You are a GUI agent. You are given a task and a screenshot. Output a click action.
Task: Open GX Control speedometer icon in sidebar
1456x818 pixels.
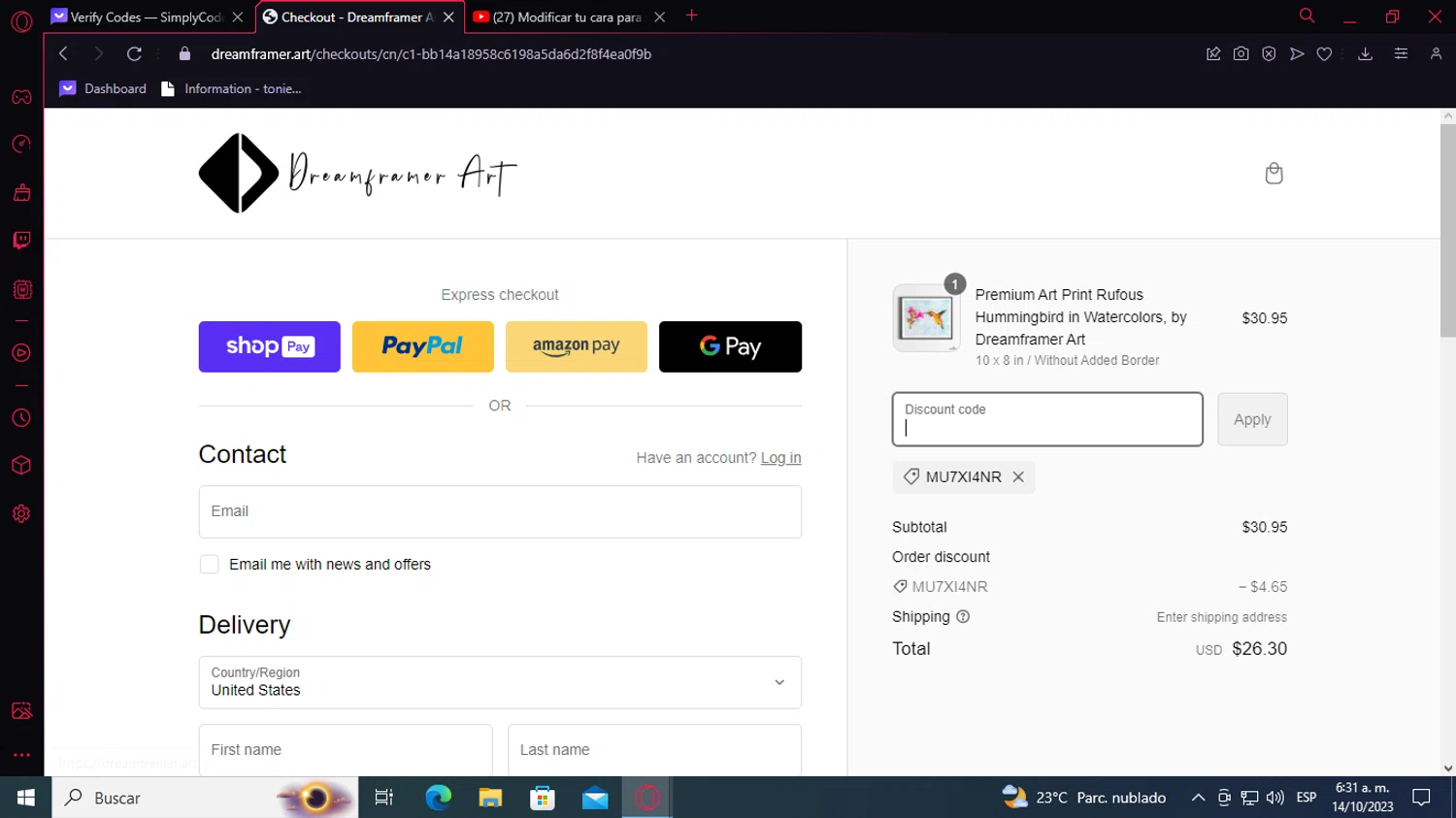tap(21, 145)
